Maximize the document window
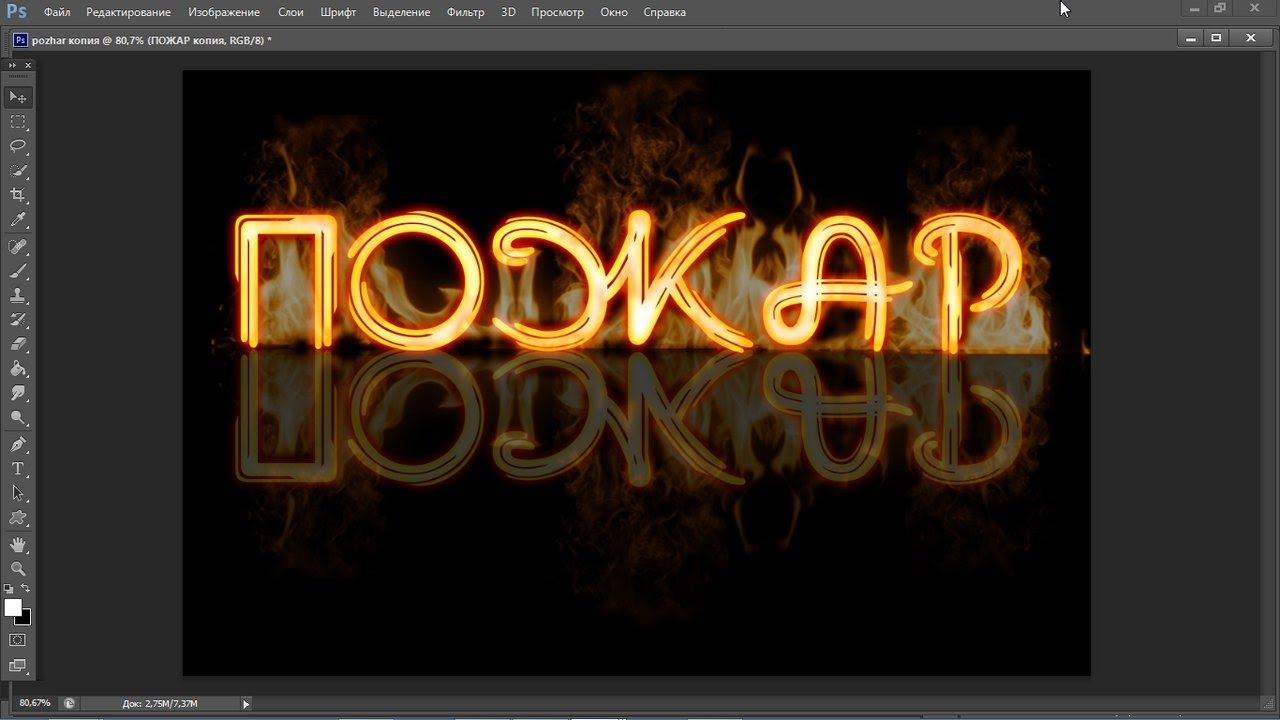 tap(1216, 38)
